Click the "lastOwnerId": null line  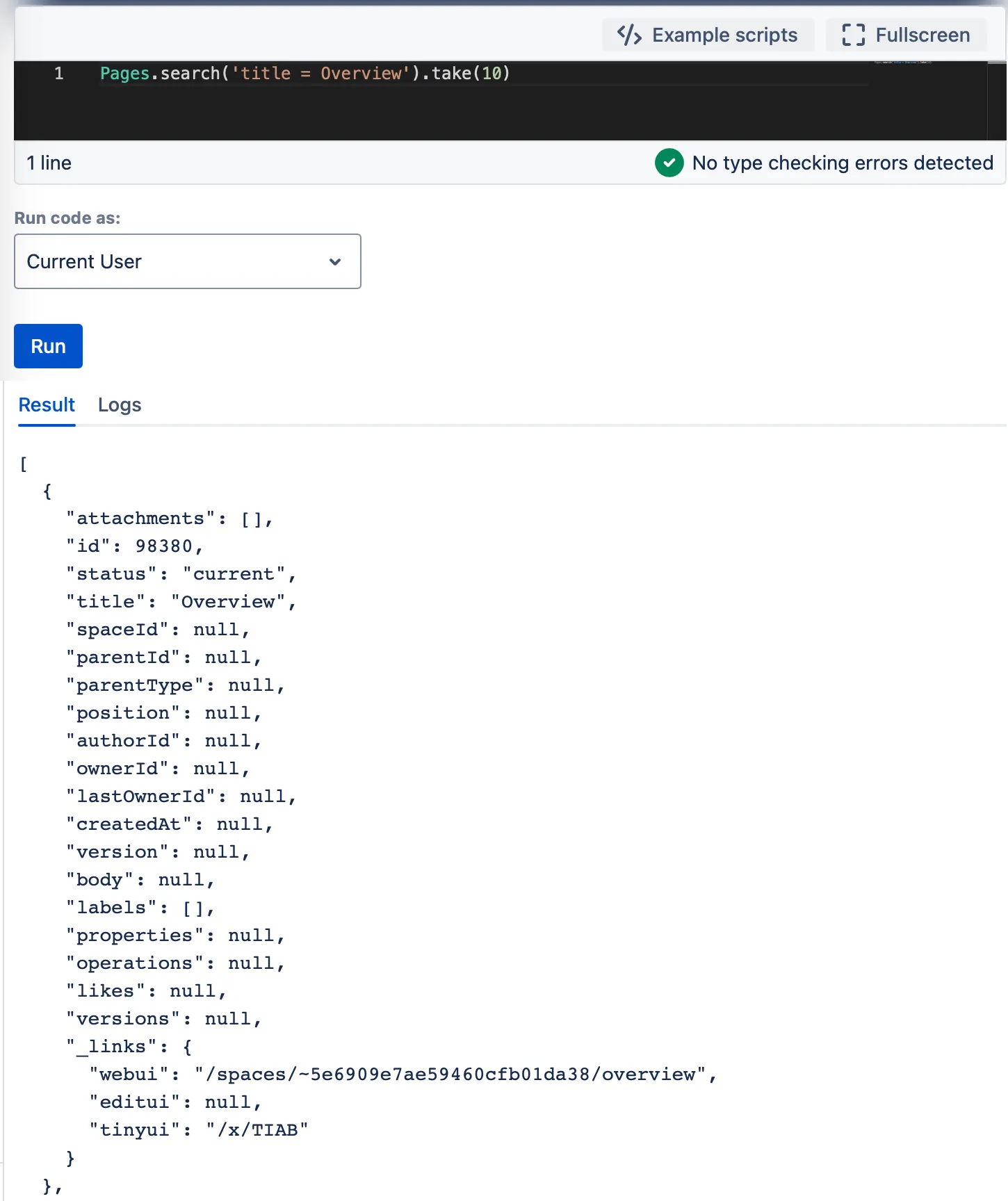click(x=181, y=796)
